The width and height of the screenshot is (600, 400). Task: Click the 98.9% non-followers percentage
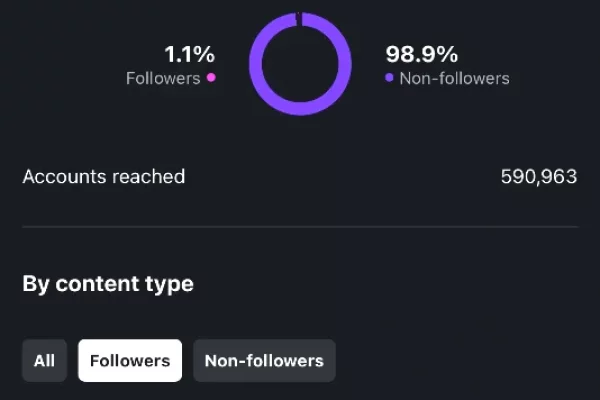click(420, 54)
